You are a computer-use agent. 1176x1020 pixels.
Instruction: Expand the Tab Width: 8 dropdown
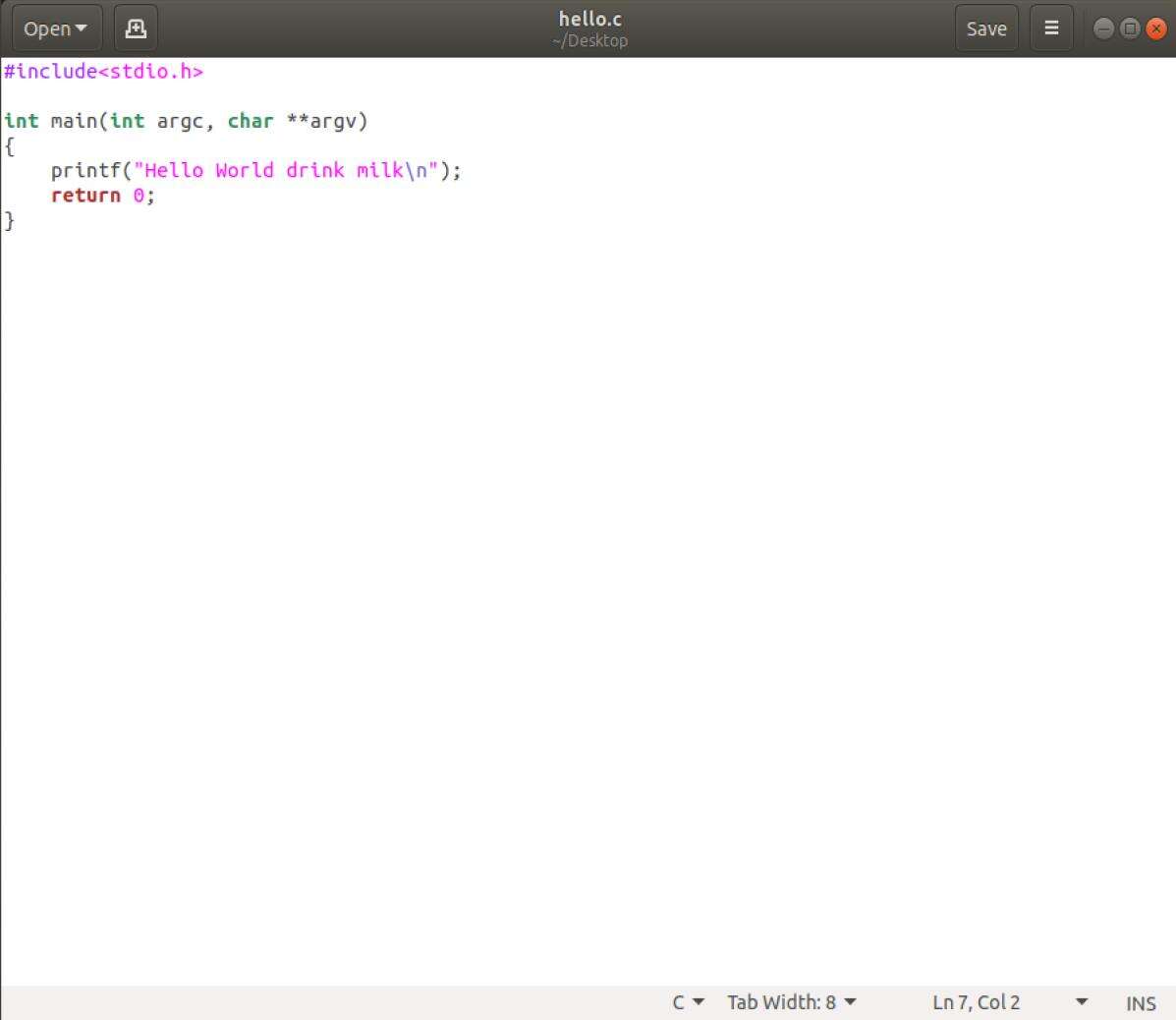(x=792, y=1002)
